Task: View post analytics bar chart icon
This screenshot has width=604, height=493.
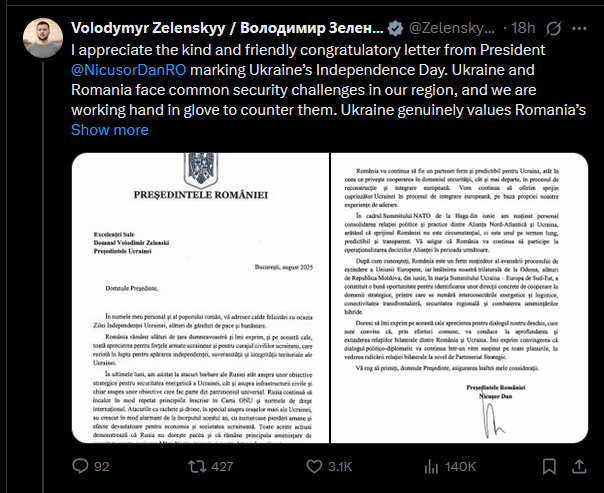Action: pyautogui.click(x=431, y=466)
